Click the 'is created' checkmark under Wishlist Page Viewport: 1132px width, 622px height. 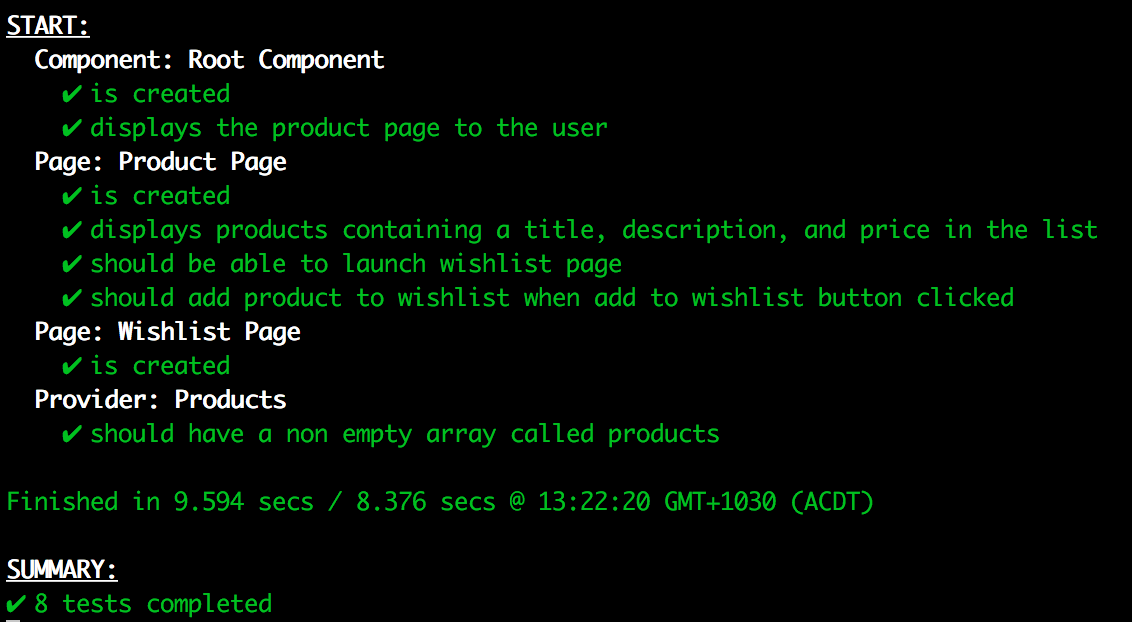[71, 366]
